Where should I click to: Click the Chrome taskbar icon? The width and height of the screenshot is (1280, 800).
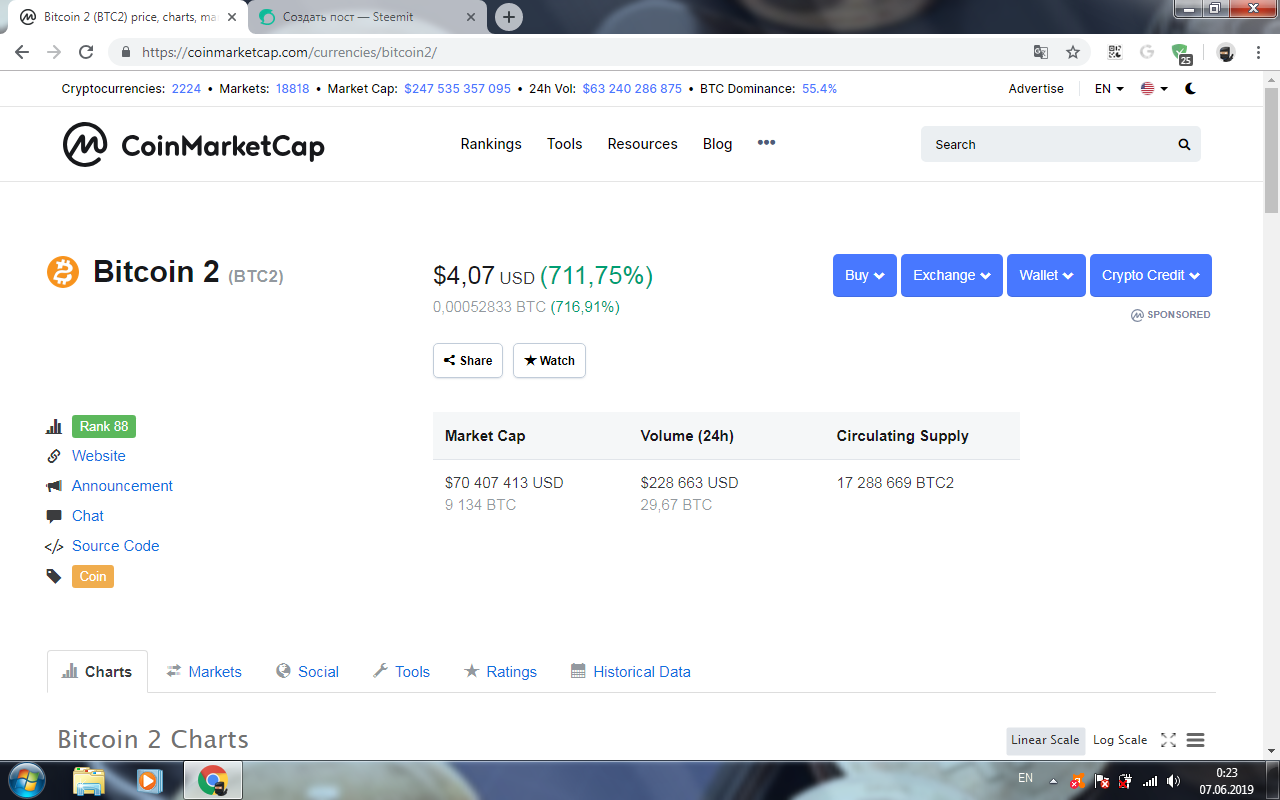click(212, 780)
